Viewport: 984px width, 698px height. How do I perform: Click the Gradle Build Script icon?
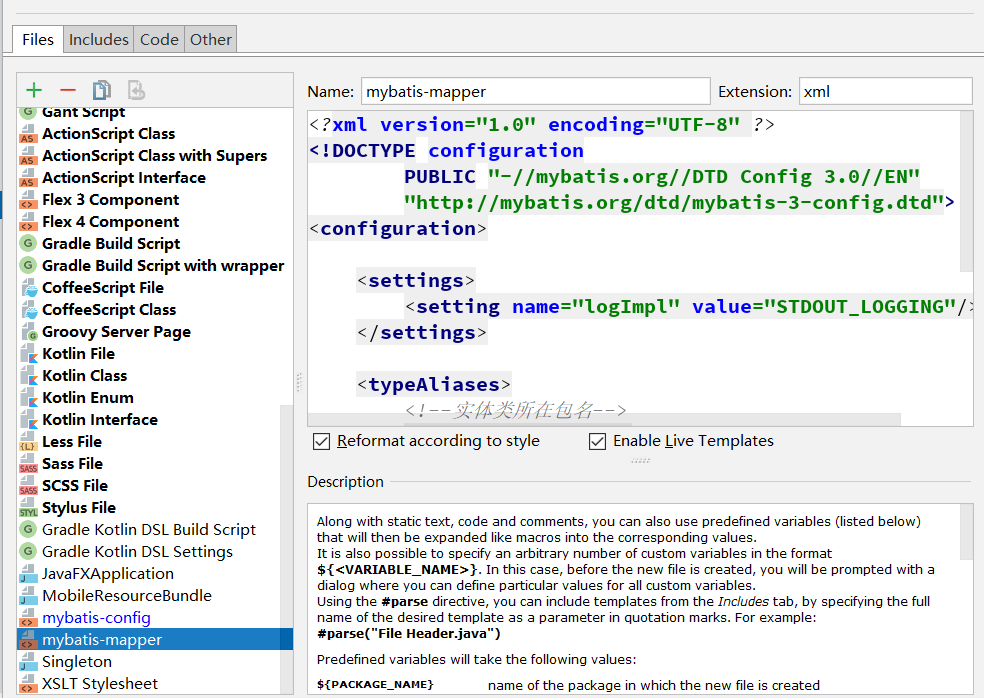coord(28,243)
